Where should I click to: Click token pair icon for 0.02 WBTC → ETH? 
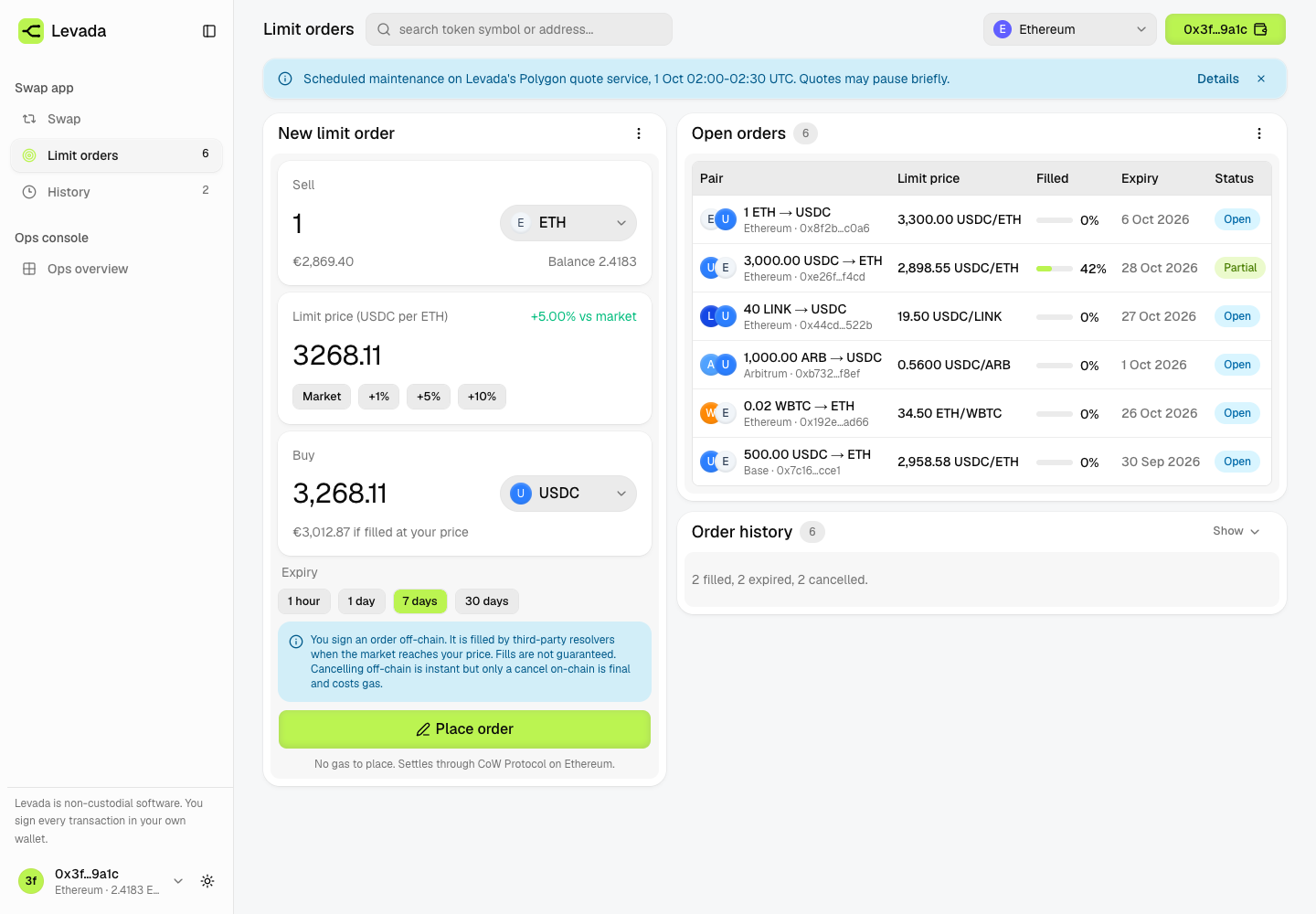718,413
